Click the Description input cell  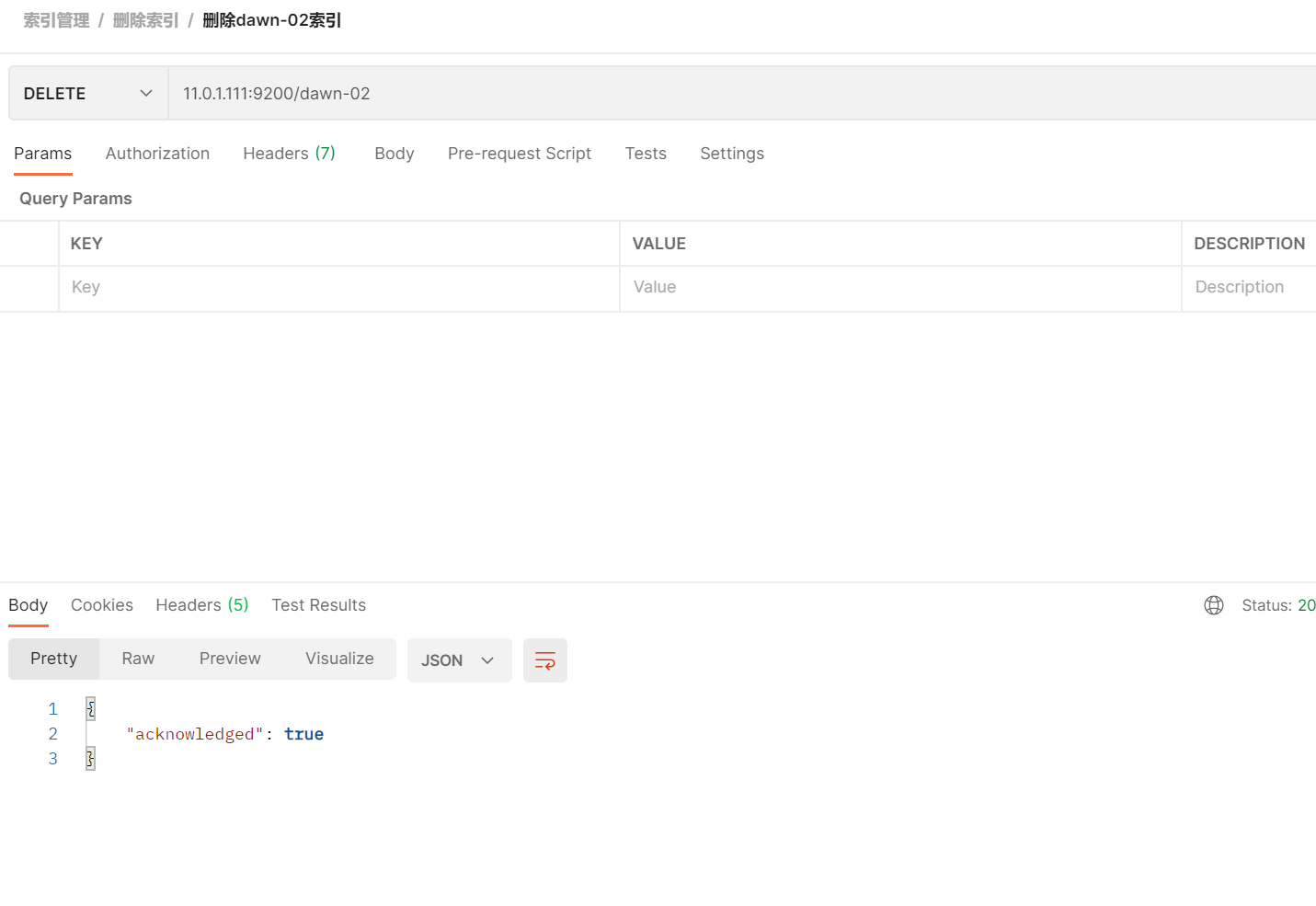click(x=1249, y=289)
